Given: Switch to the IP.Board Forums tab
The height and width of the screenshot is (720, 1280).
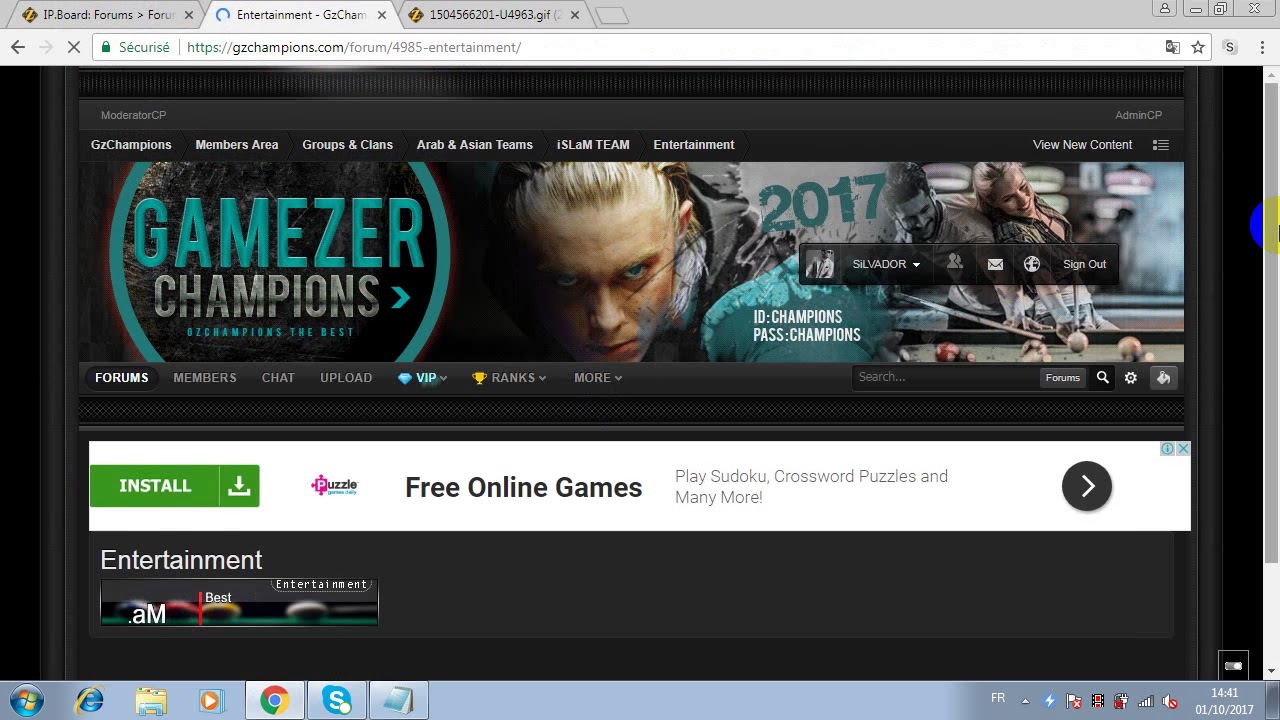Looking at the screenshot, I should 108,15.
